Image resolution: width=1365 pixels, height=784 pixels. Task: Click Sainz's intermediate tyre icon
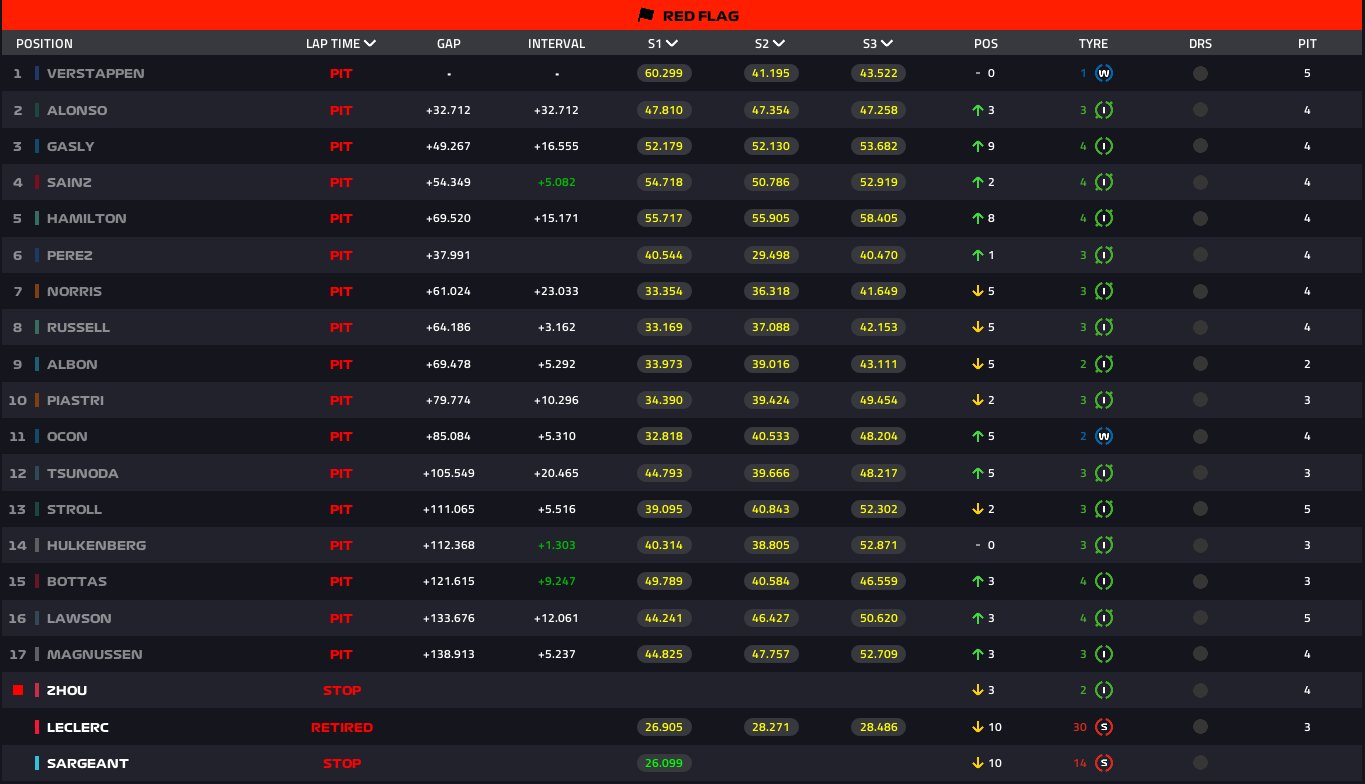(1104, 182)
